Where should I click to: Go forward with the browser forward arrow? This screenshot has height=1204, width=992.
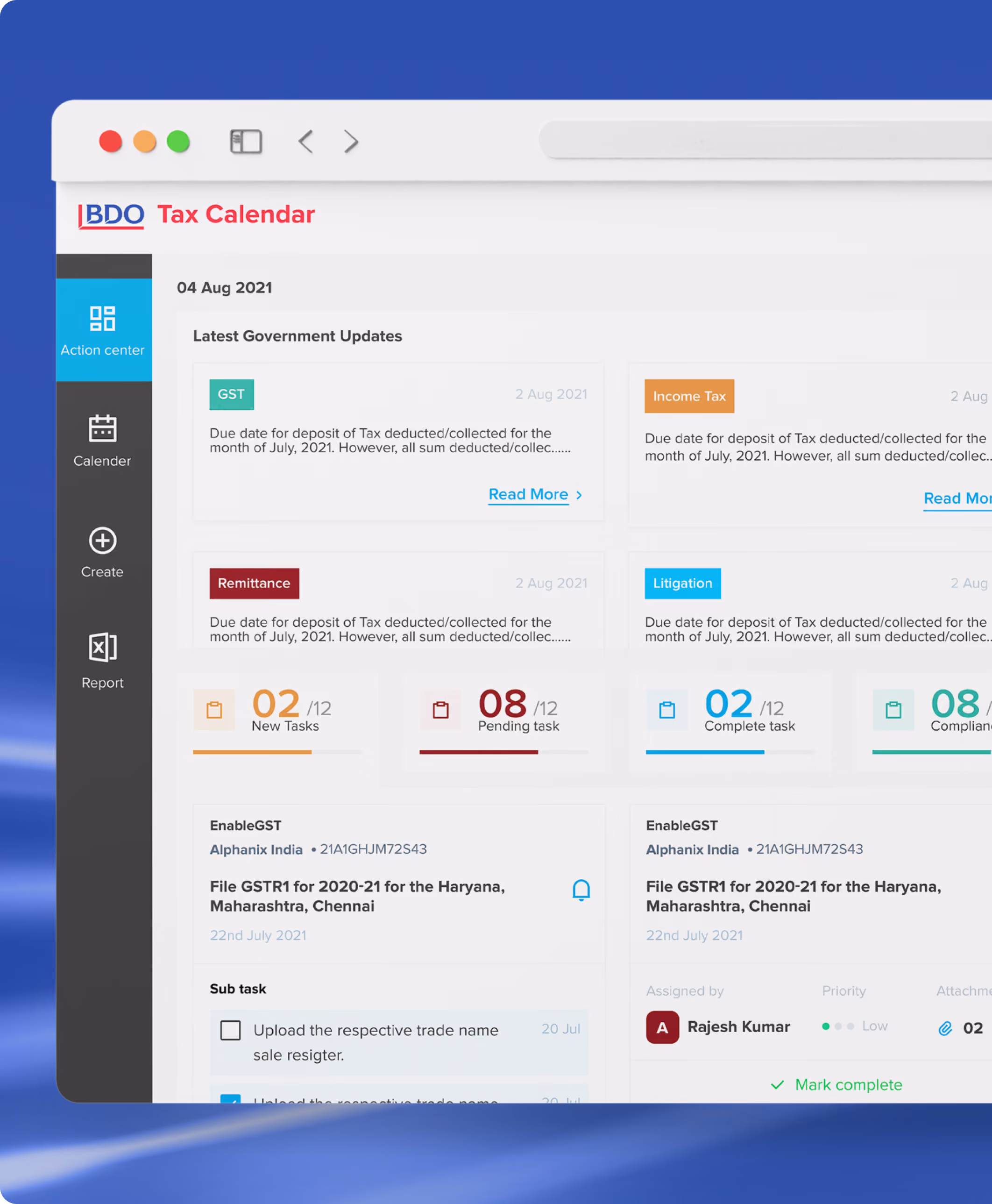[x=351, y=141]
